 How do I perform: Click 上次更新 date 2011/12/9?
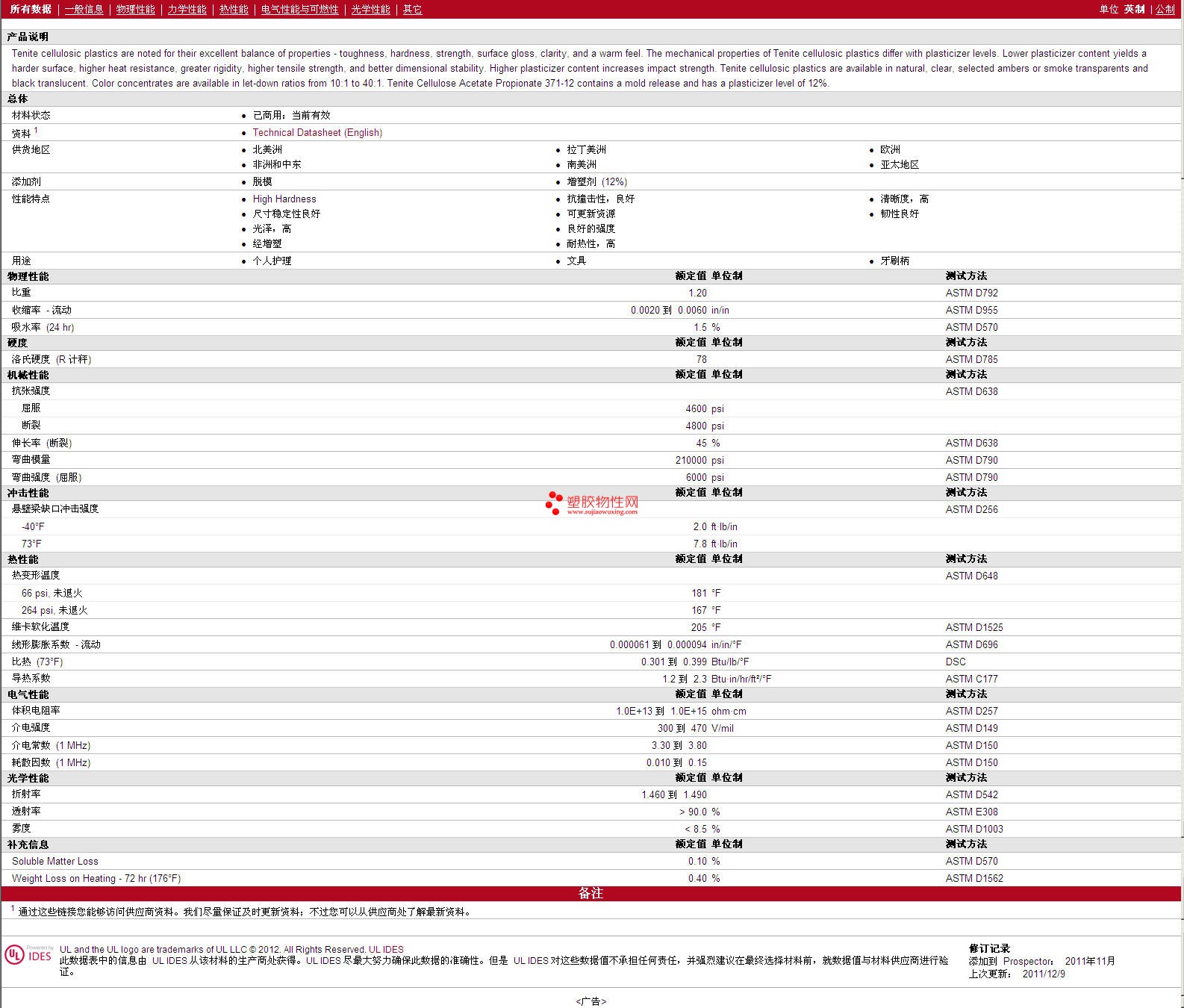[1044, 974]
